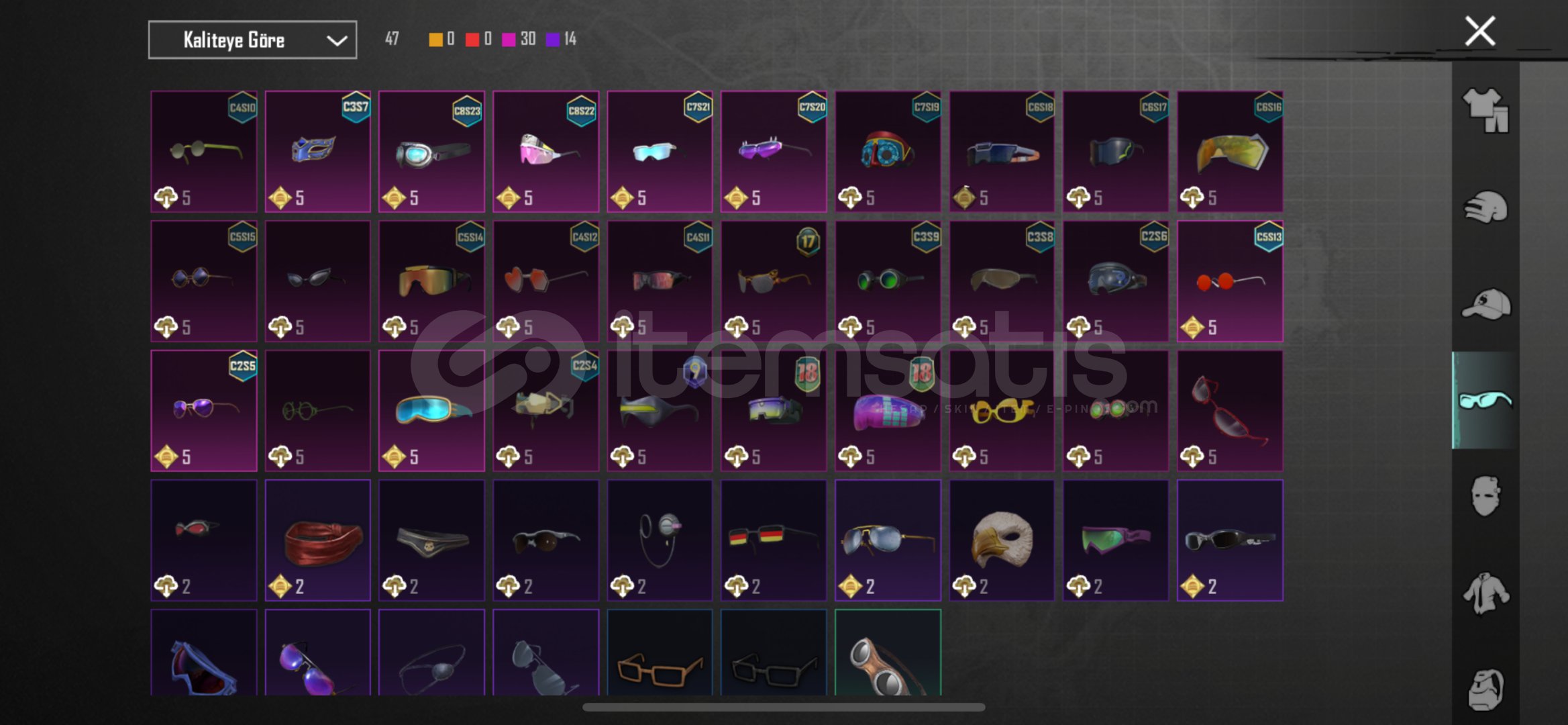Filter by orange quality color swatch

click(435, 40)
